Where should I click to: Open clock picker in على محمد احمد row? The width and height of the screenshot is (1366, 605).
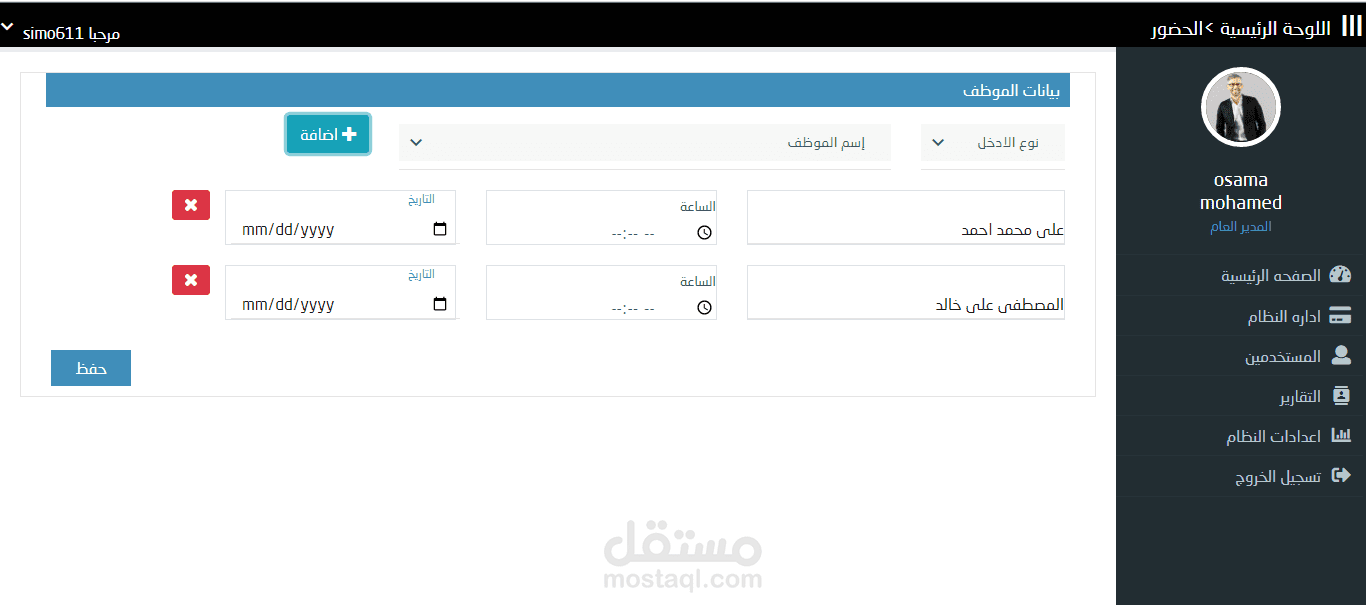click(704, 232)
